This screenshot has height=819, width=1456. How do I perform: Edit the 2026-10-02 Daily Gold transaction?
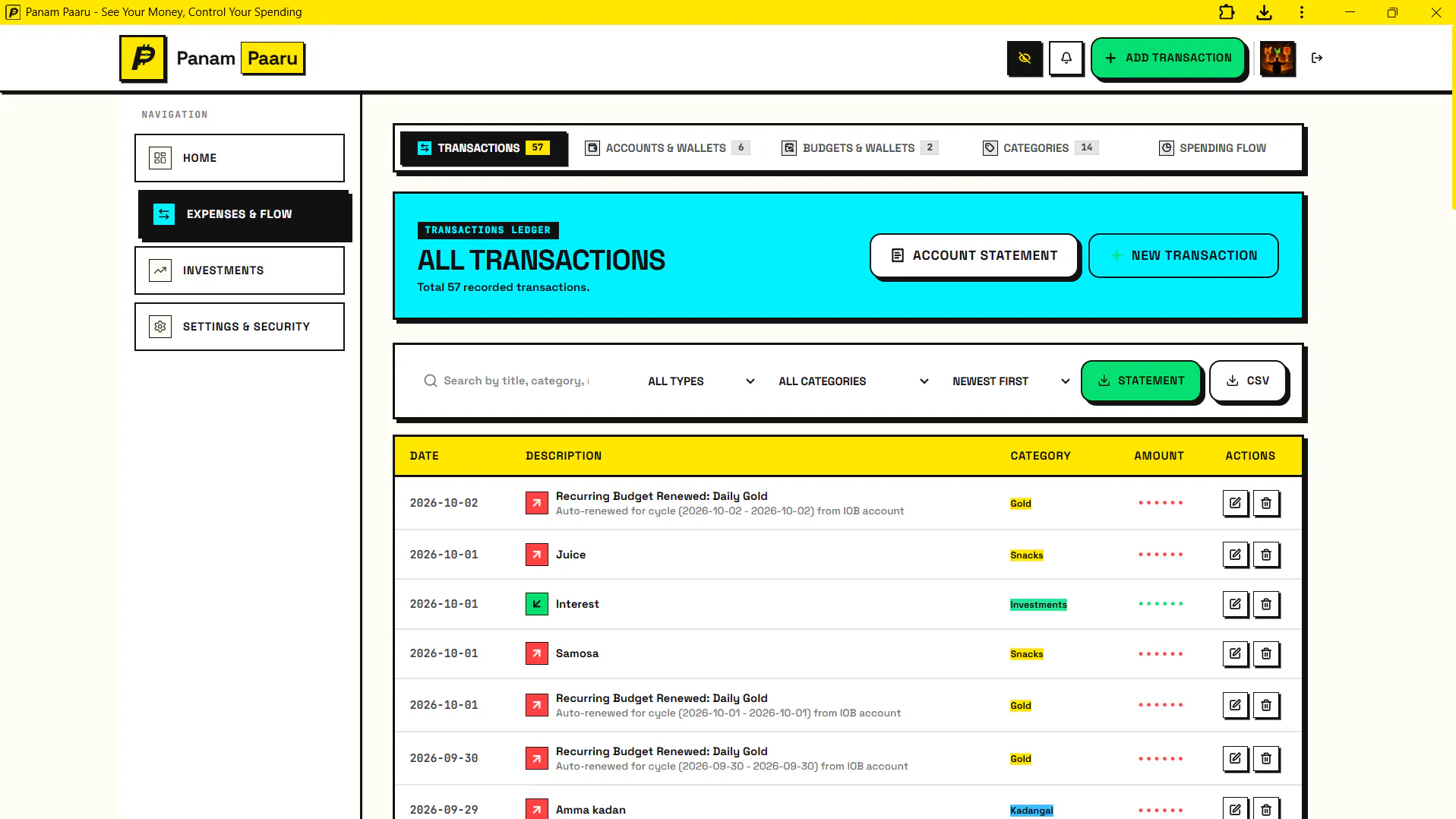pos(1235,503)
